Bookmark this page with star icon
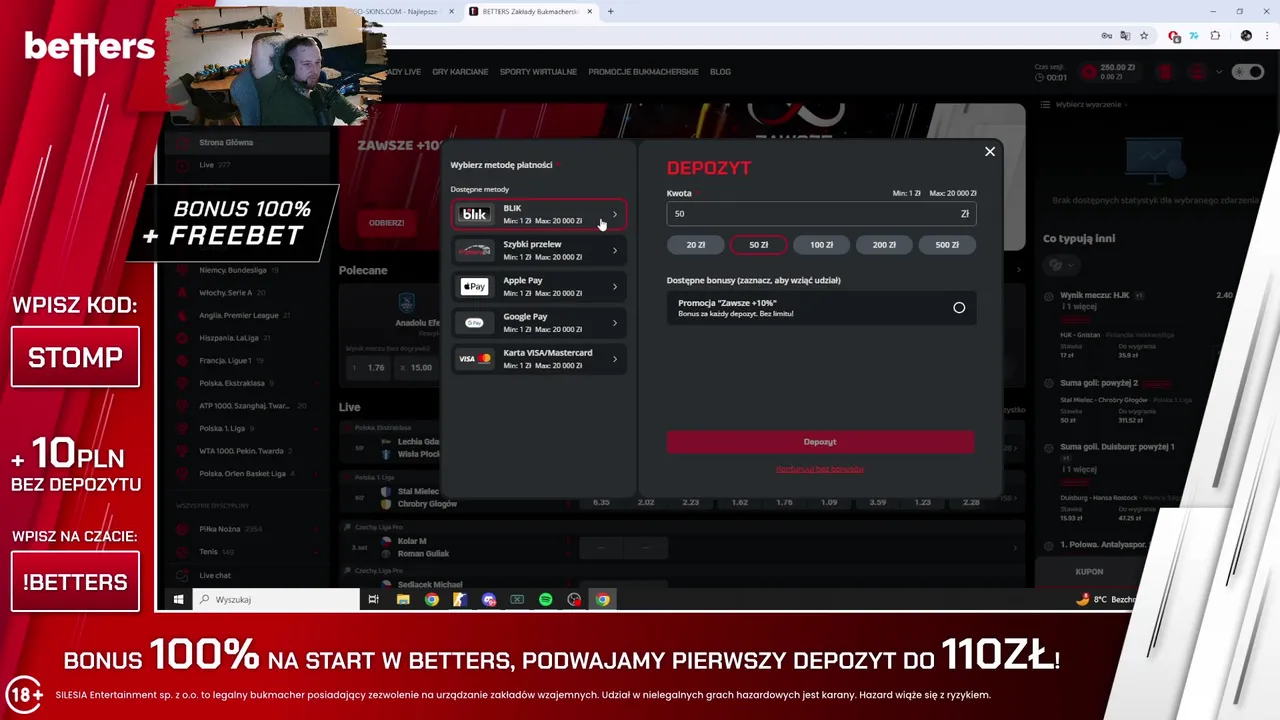The image size is (1280, 720). click(1144, 36)
